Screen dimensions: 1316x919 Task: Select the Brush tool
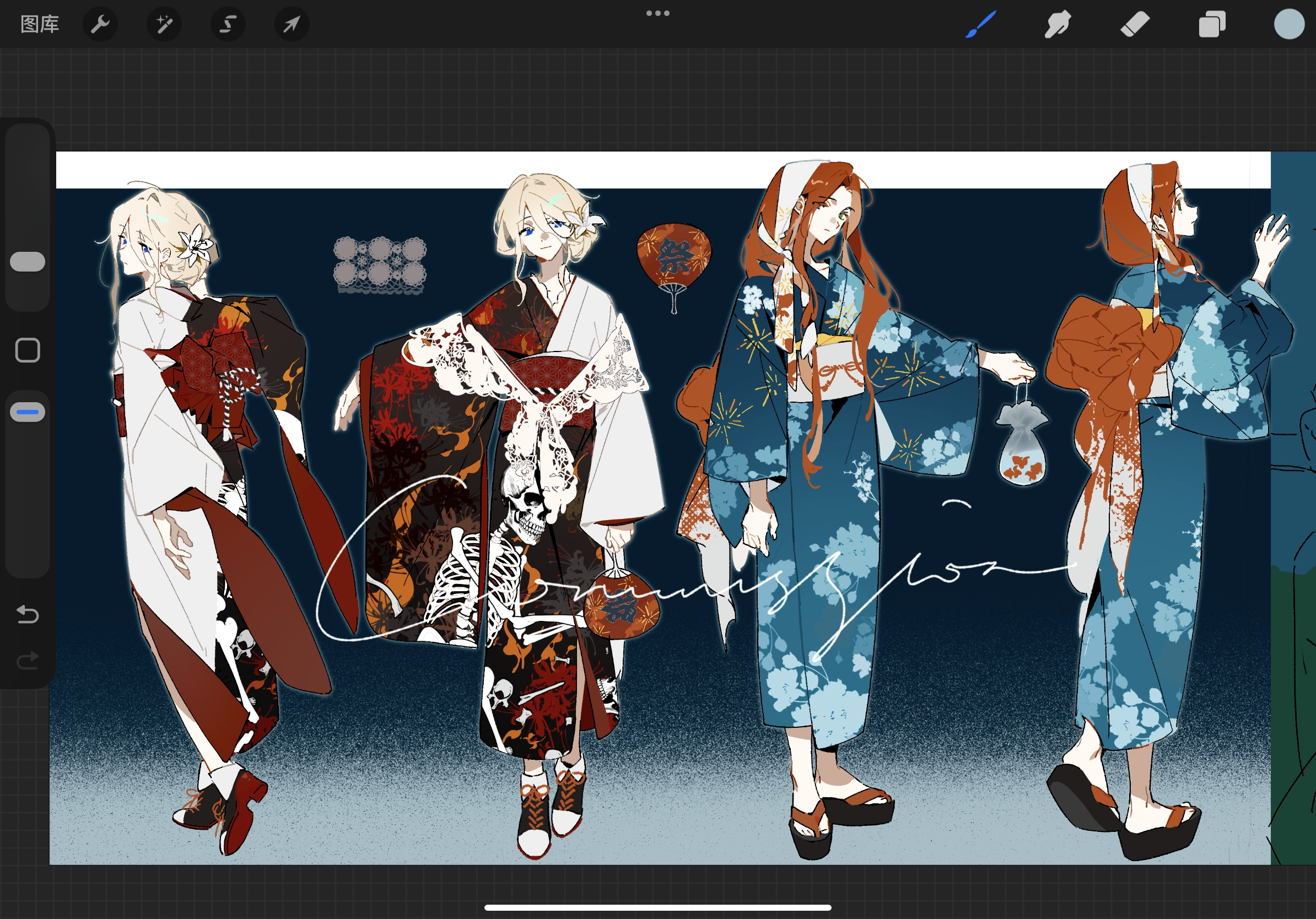(x=981, y=24)
